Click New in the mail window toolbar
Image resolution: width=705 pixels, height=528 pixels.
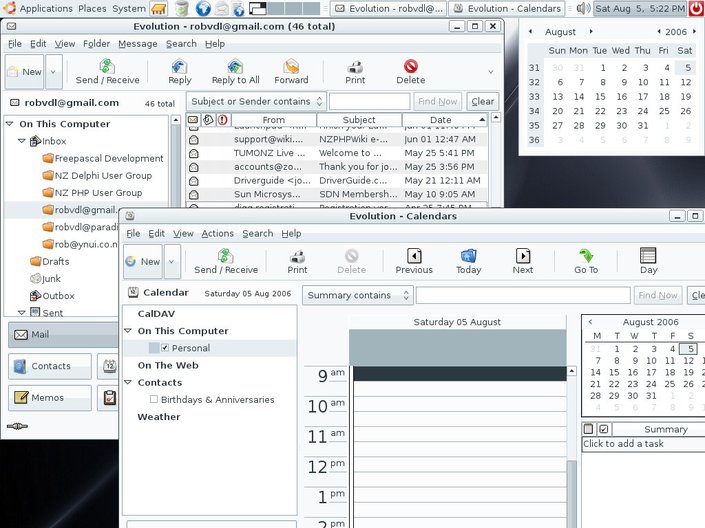click(x=25, y=72)
